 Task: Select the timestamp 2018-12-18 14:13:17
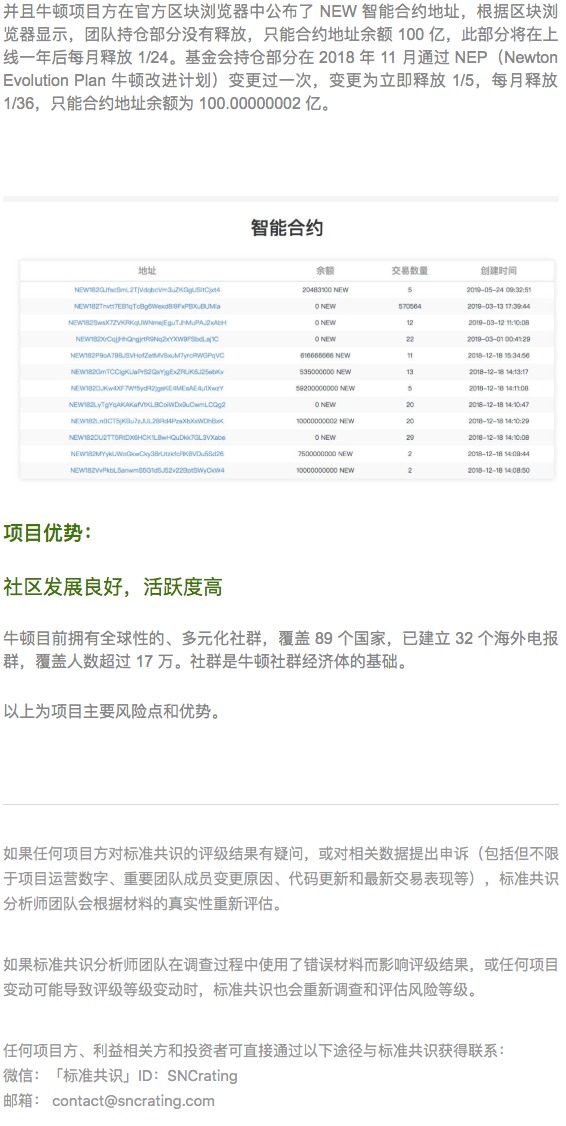(498, 372)
